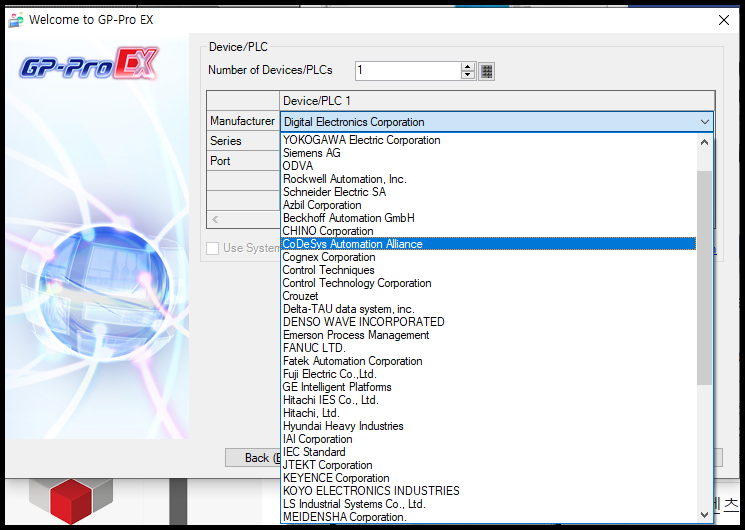Choose IAI Corporation
The image size is (745, 530).
pyautogui.click(x=488, y=439)
